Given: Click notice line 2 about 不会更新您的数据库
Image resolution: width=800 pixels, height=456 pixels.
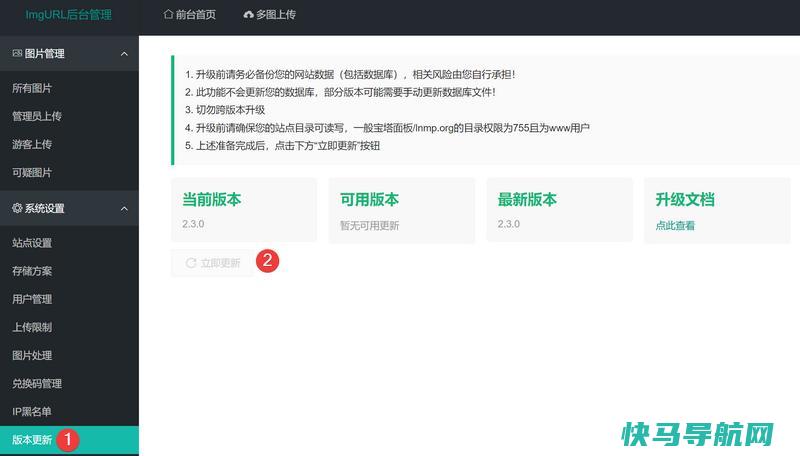Looking at the screenshot, I should pyautogui.click(x=340, y=92).
